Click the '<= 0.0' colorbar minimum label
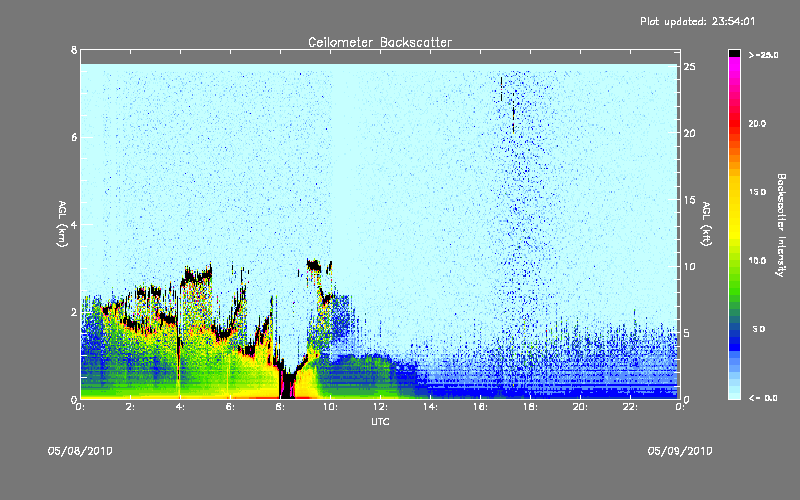 pos(763,398)
